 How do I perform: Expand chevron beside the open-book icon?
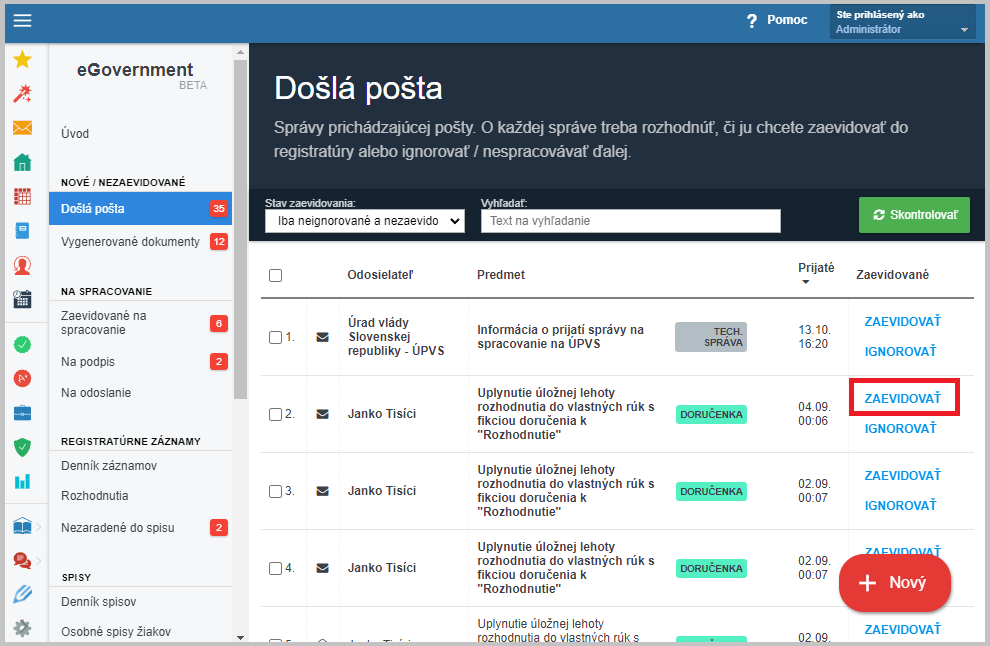click(39, 526)
